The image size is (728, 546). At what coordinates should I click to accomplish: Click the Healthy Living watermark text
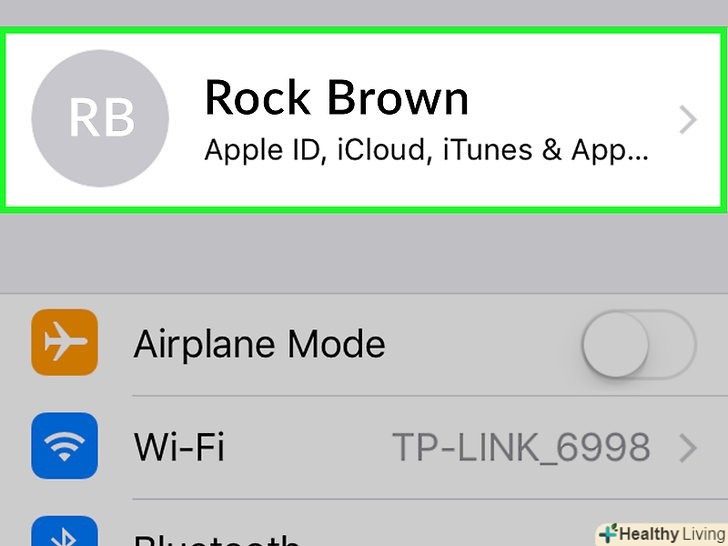click(x=672, y=534)
